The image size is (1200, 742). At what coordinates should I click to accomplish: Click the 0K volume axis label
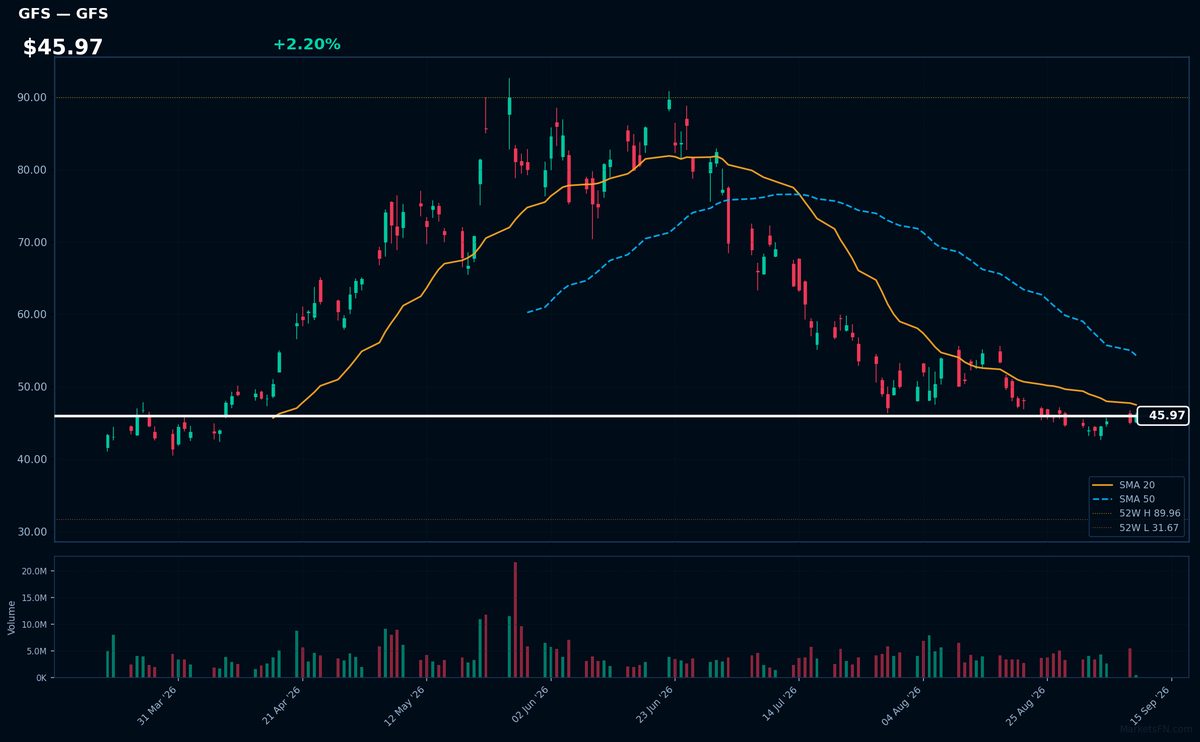point(41,678)
